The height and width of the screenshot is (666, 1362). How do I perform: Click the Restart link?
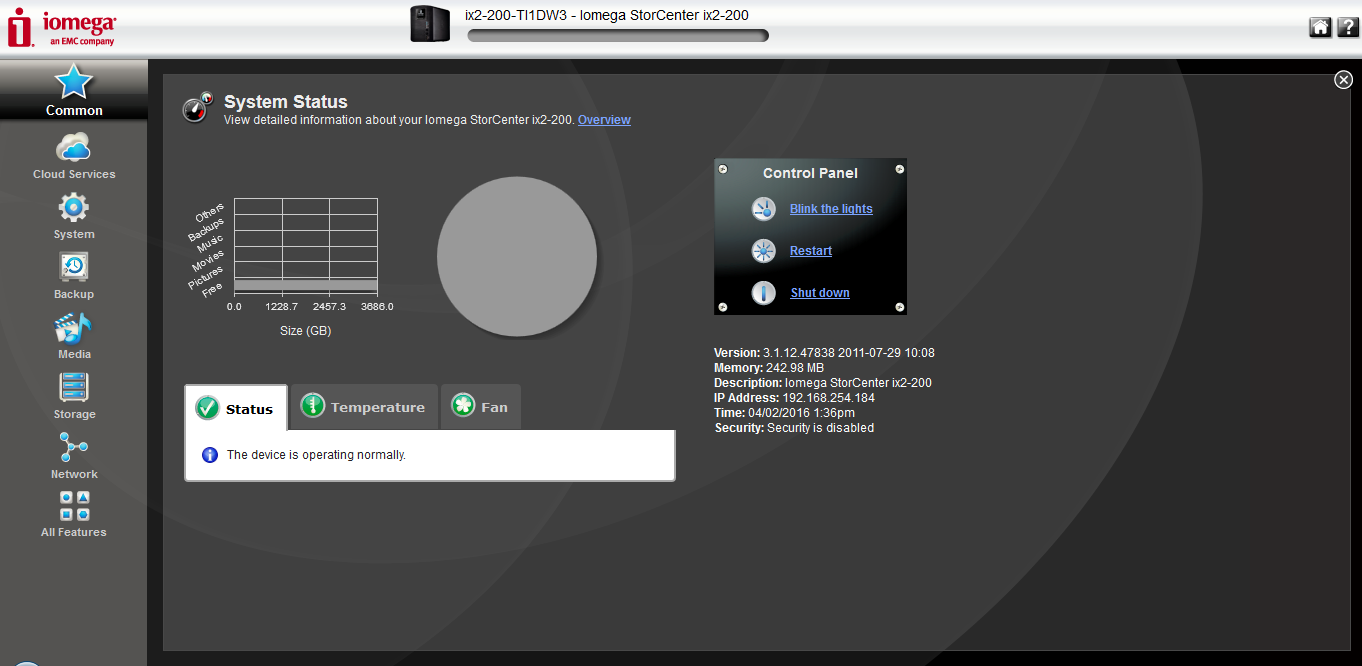[x=811, y=251]
